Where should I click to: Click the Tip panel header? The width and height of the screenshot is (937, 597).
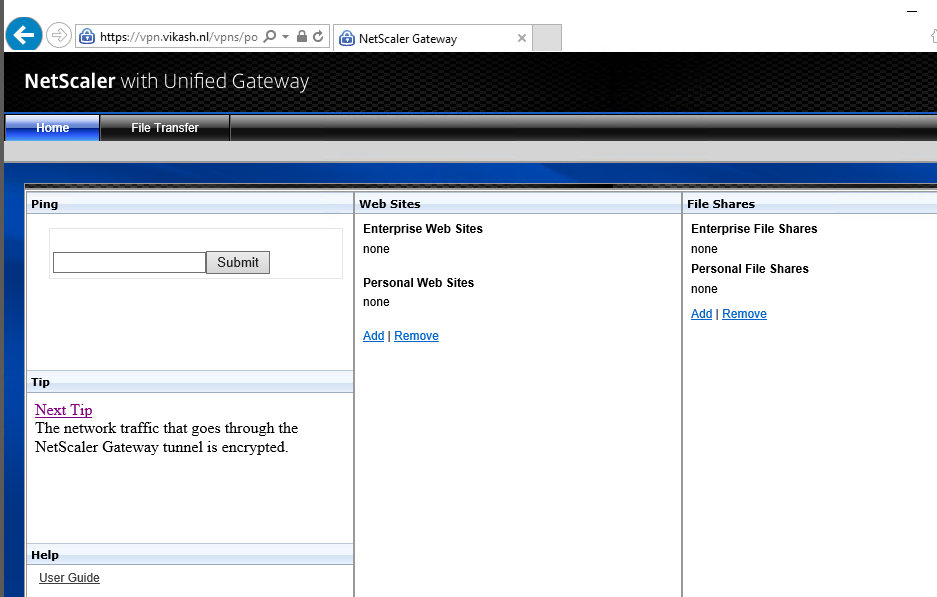pos(190,382)
